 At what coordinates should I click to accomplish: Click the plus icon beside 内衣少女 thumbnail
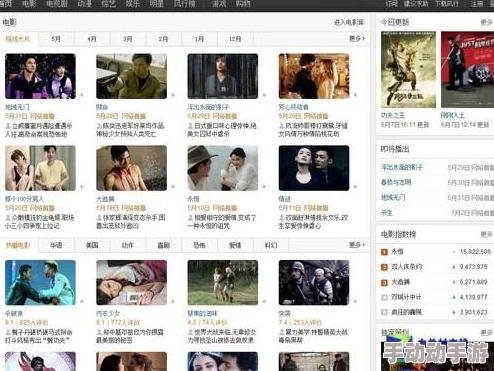[173, 301]
